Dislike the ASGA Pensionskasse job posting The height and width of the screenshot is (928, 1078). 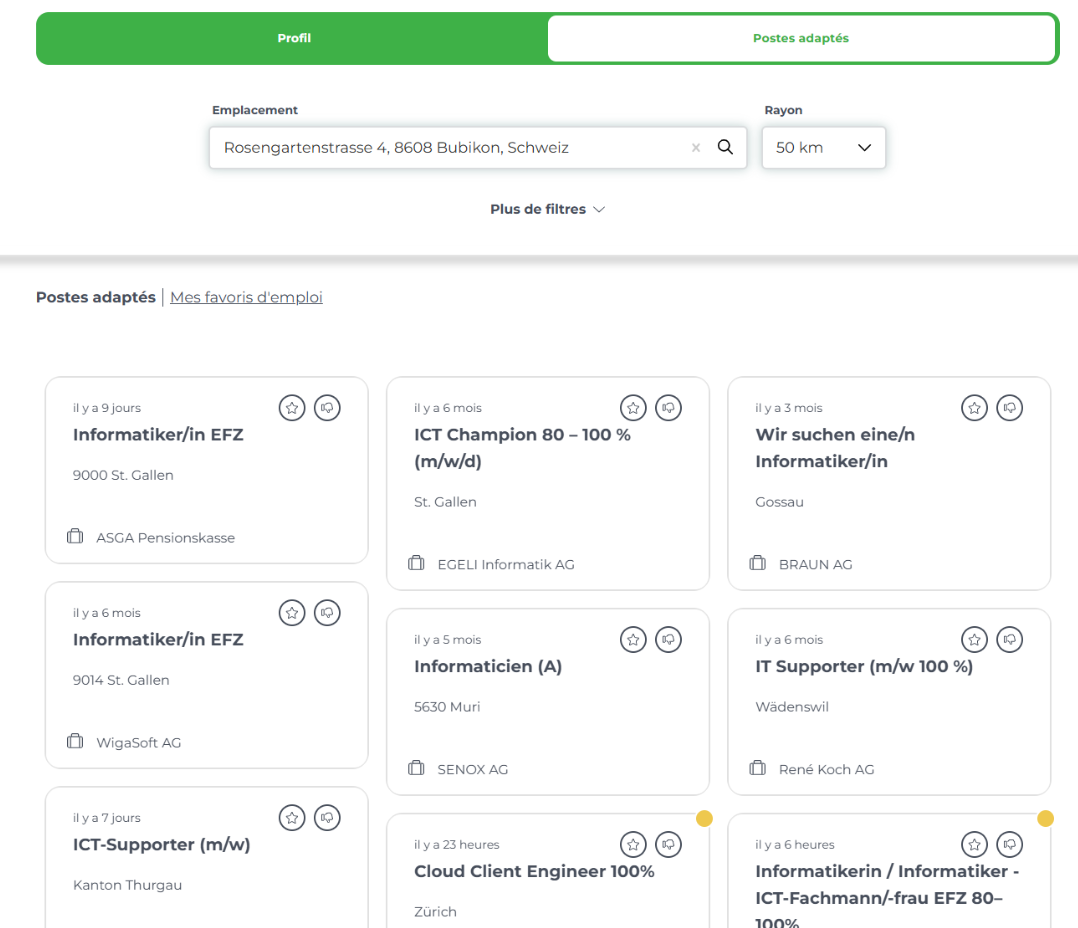(327, 408)
